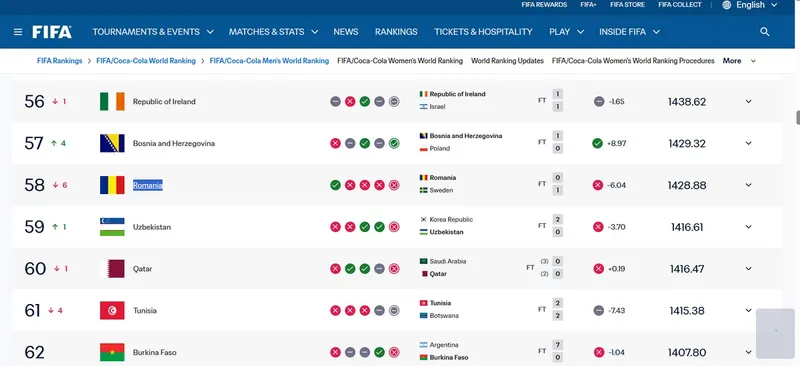Click Qatar's first red loss icon
Image resolution: width=800 pixels, height=366 pixels.
coord(335,269)
